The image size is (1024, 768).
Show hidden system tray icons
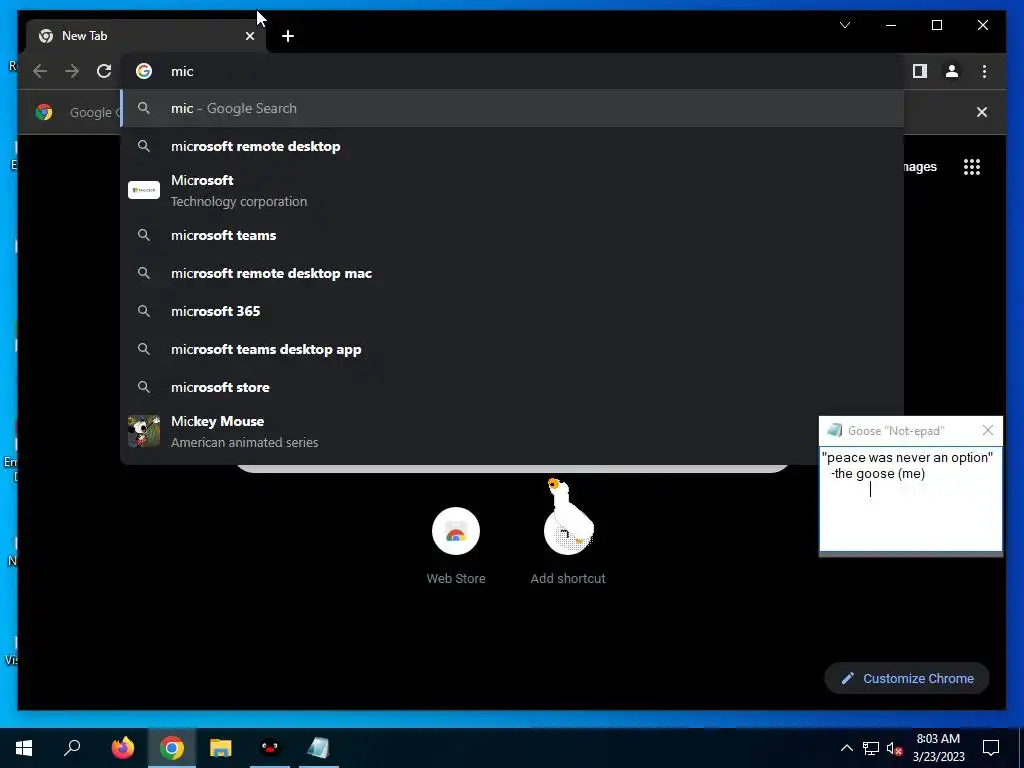coord(846,748)
